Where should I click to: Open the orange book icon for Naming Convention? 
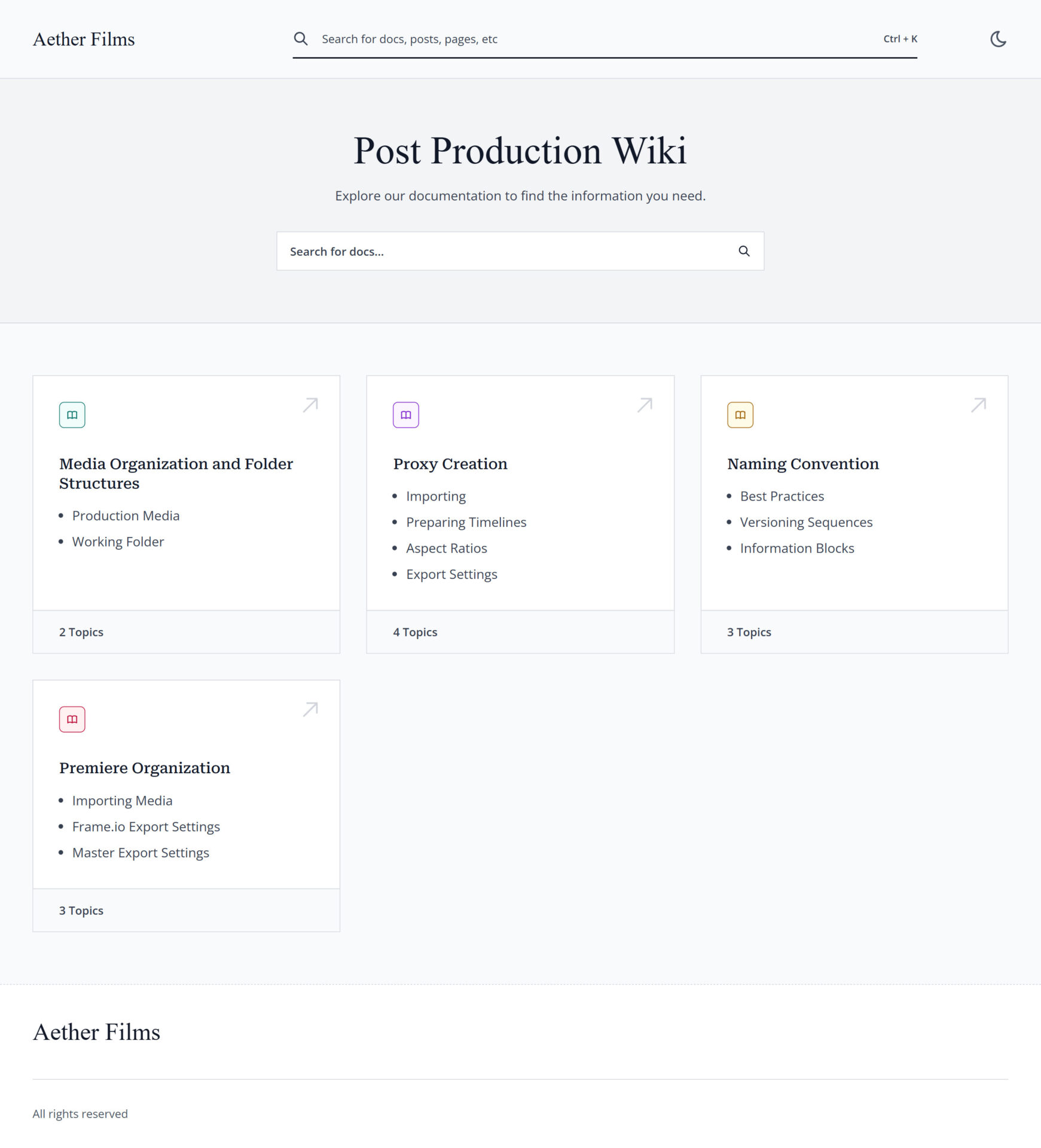pos(740,415)
